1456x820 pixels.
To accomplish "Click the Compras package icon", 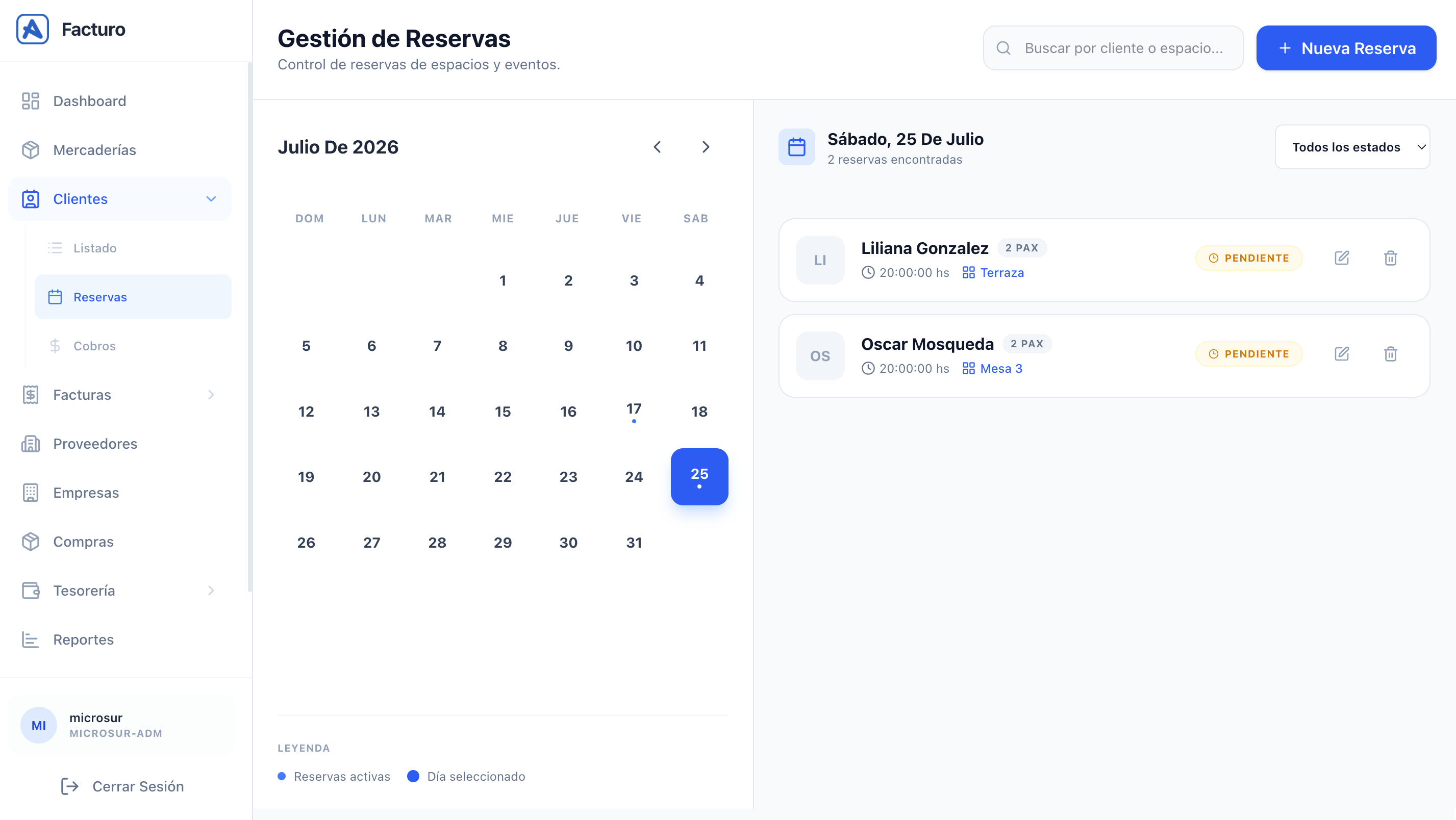I will [30, 542].
